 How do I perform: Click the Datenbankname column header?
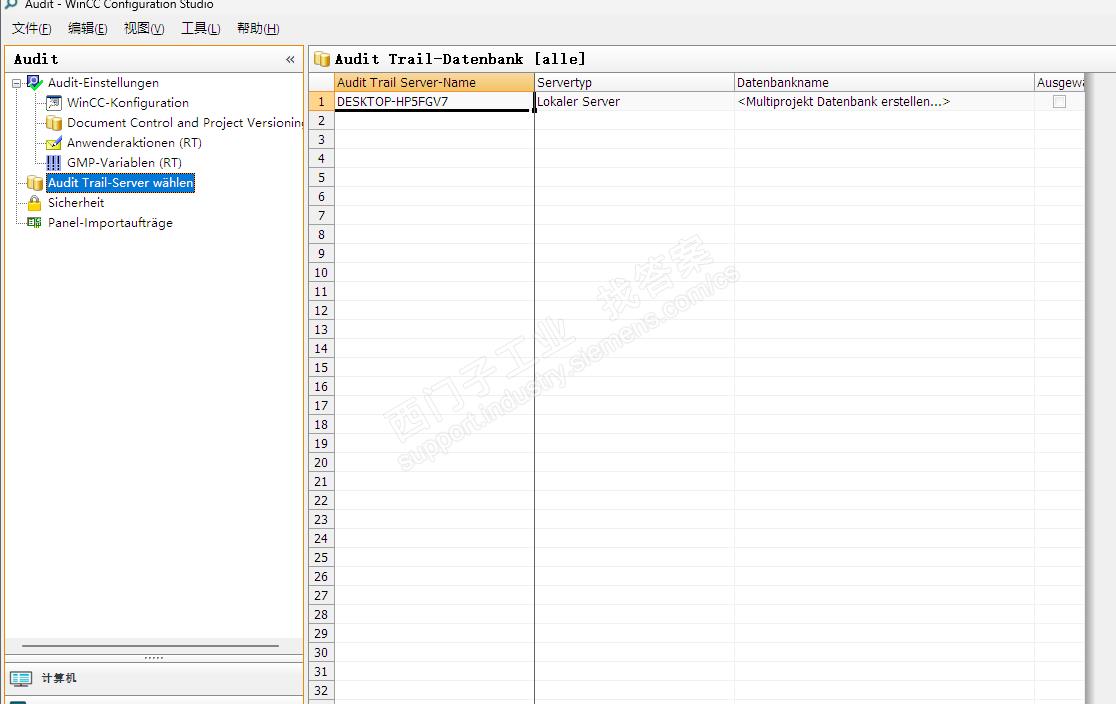click(884, 83)
